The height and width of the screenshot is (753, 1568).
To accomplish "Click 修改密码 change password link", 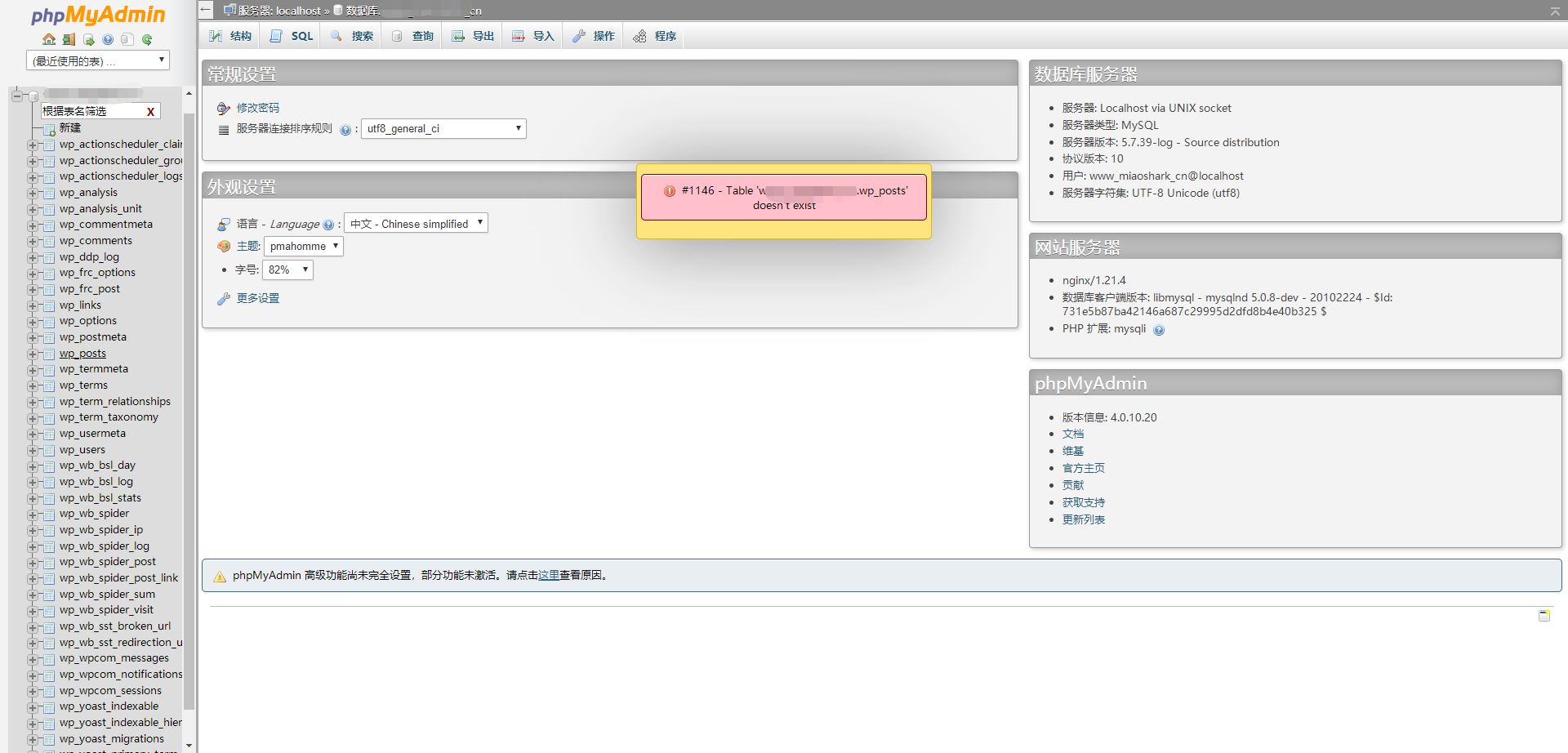I will pyautogui.click(x=258, y=108).
